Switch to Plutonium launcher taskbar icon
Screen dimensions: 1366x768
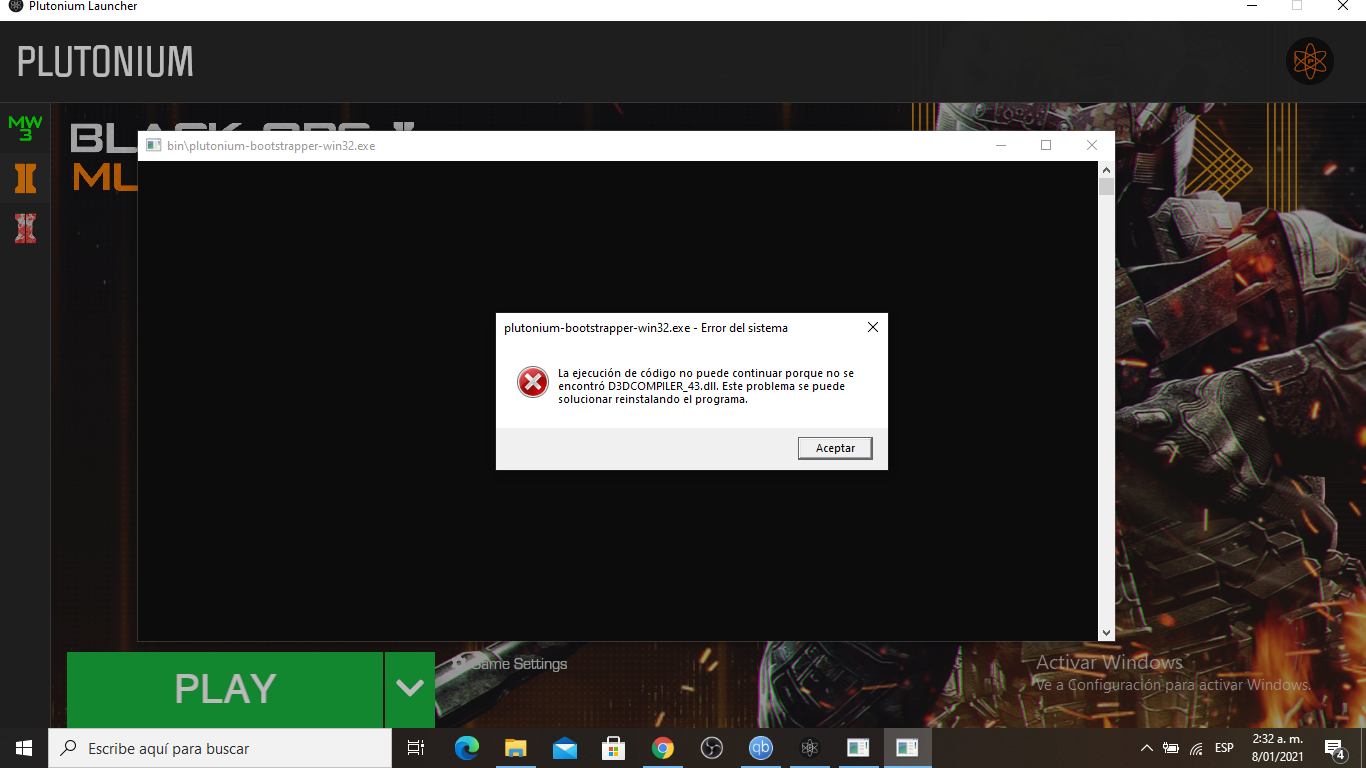point(809,748)
